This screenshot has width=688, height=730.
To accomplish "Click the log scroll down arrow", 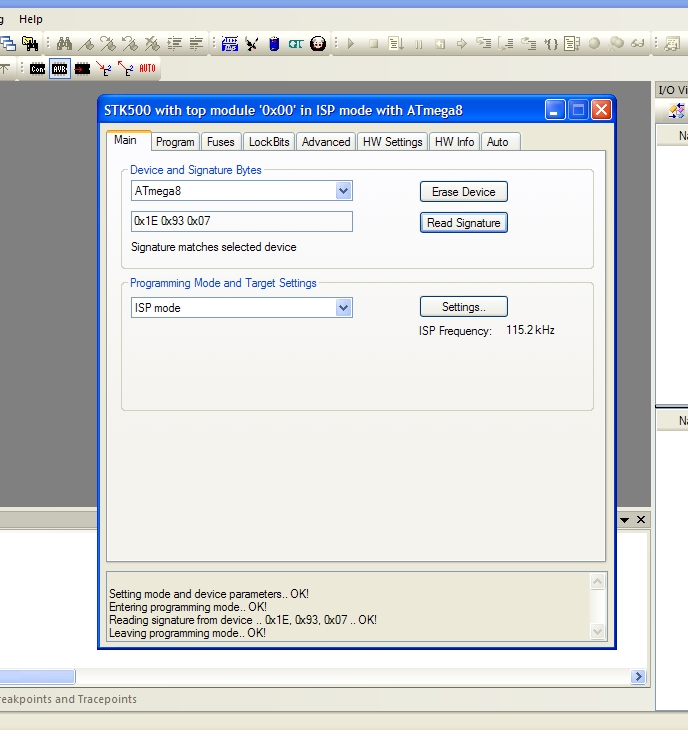I will [x=597, y=631].
